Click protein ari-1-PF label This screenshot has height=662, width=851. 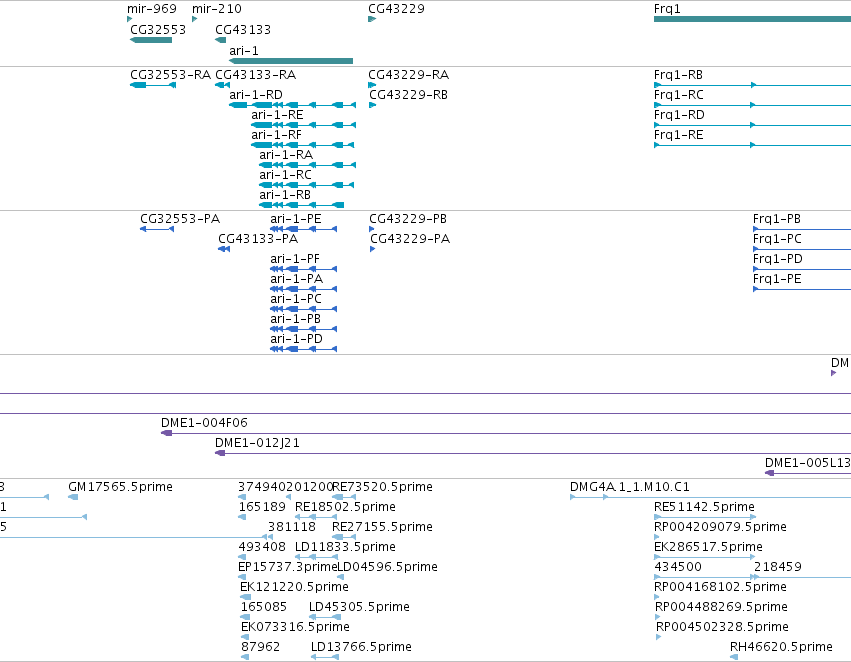(x=295, y=259)
